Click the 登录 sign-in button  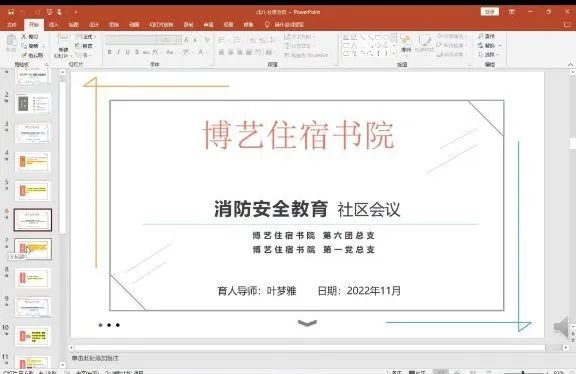[x=490, y=12]
